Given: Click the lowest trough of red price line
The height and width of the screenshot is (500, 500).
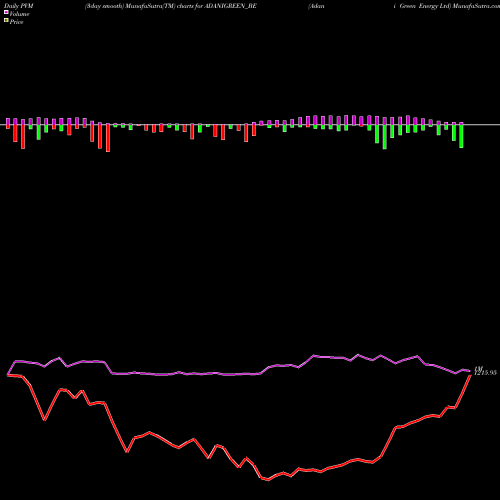Looking at the screenshot, I should click(x=269, y=480).
